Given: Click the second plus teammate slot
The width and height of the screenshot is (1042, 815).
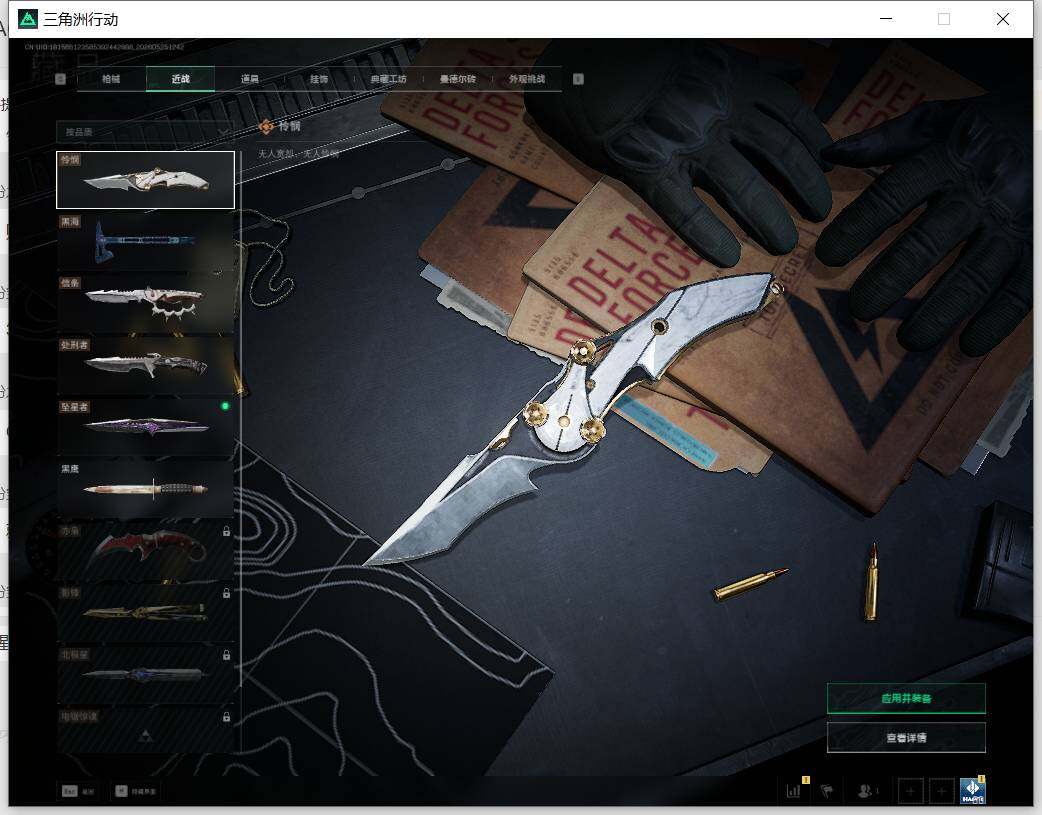Looking at the screenshot, I should tap(941, 791).
